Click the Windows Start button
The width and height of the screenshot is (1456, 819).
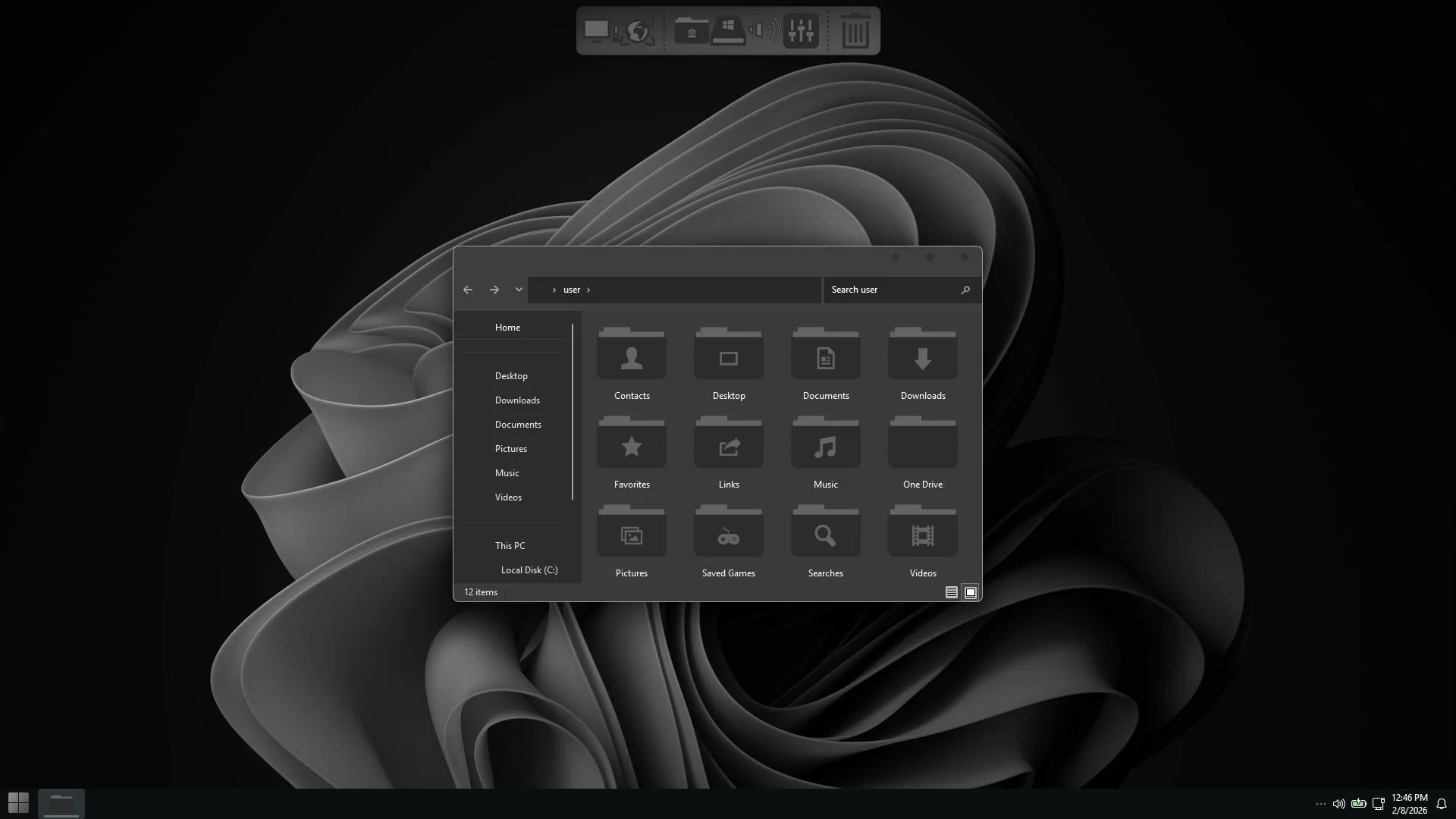(x=18, y=802)
